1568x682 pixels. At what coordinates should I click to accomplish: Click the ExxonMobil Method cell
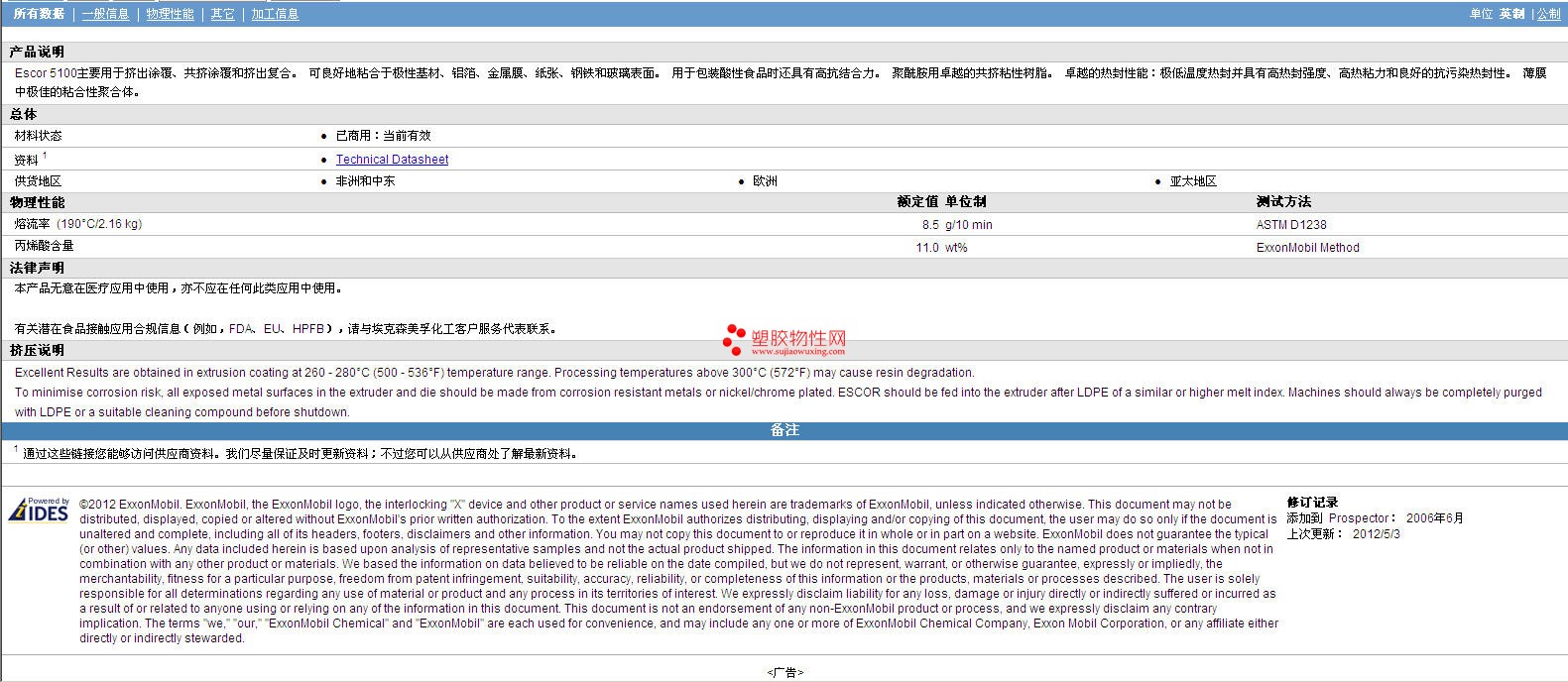tap(1307, 248)
